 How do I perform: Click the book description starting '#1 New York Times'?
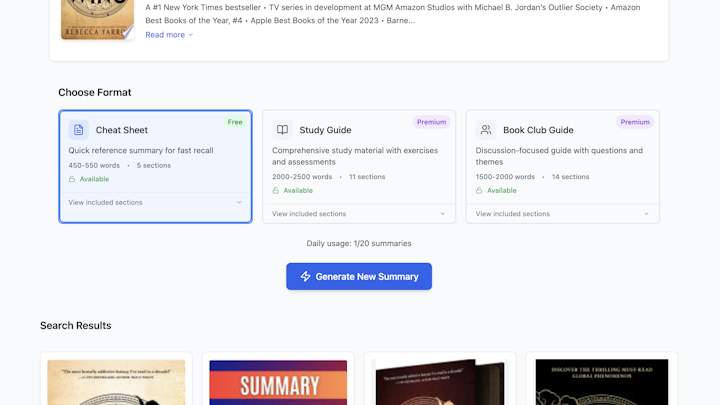(393, 14)
